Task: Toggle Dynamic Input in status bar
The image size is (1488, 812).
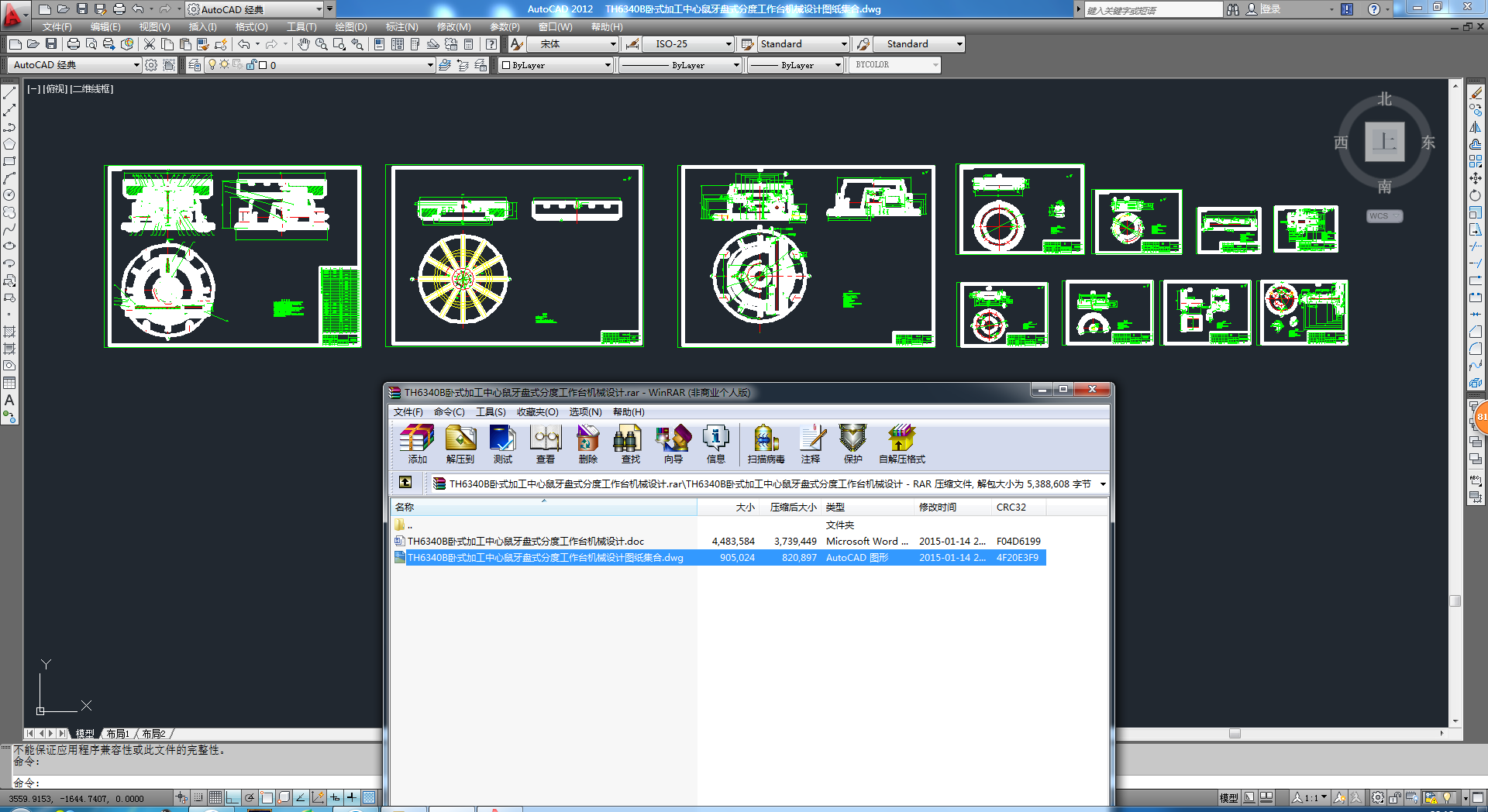Action: click(335, 797)
